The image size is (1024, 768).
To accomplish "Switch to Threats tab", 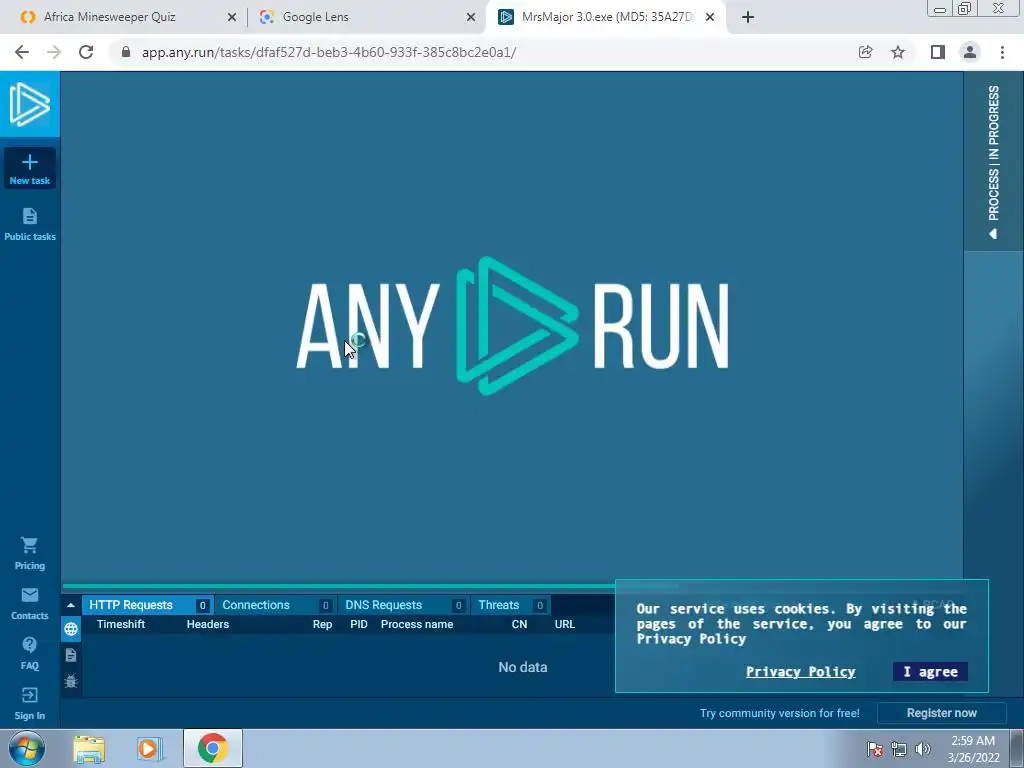I will point(510,605).
